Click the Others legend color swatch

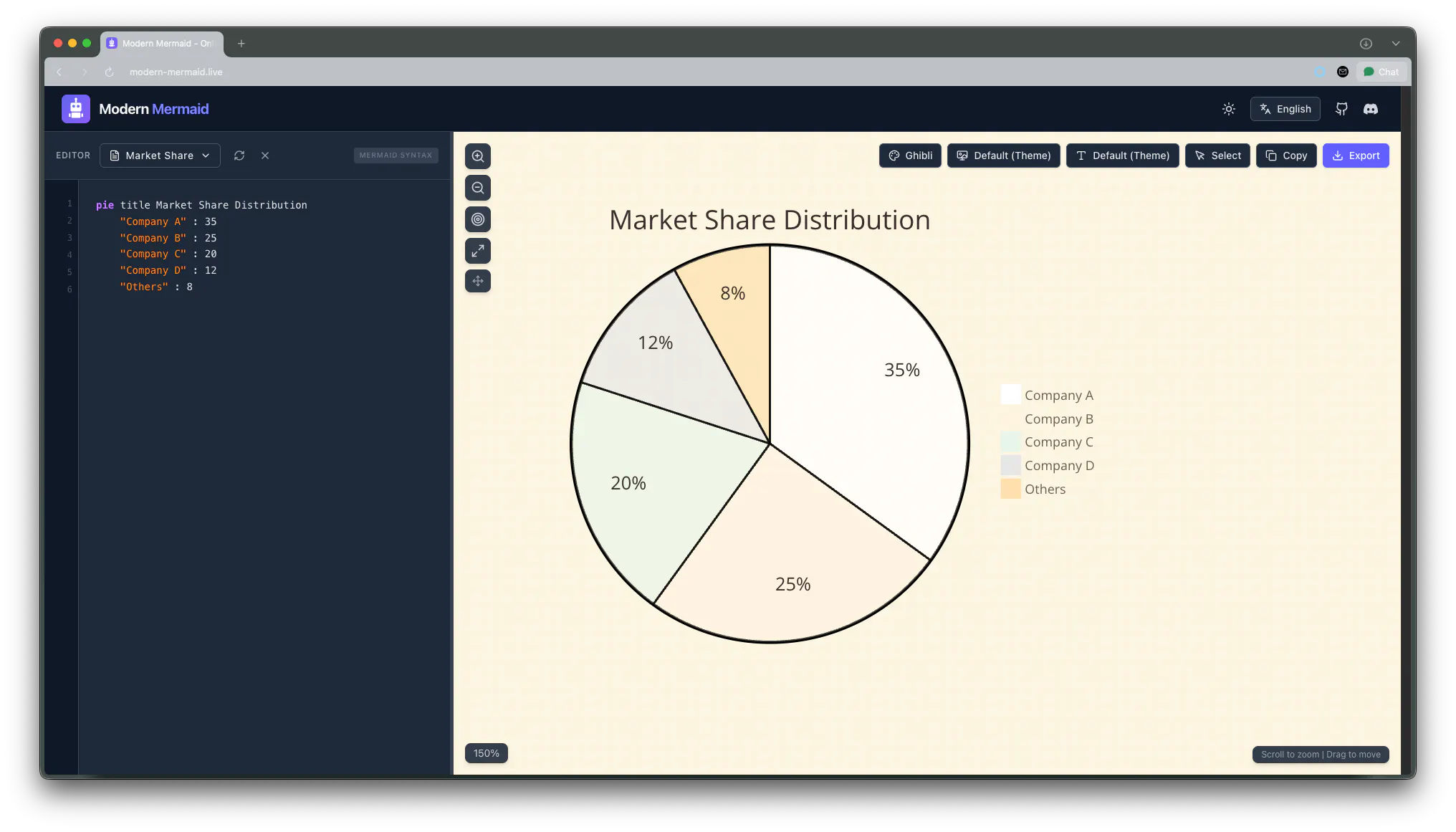(x=1011, y=489)
